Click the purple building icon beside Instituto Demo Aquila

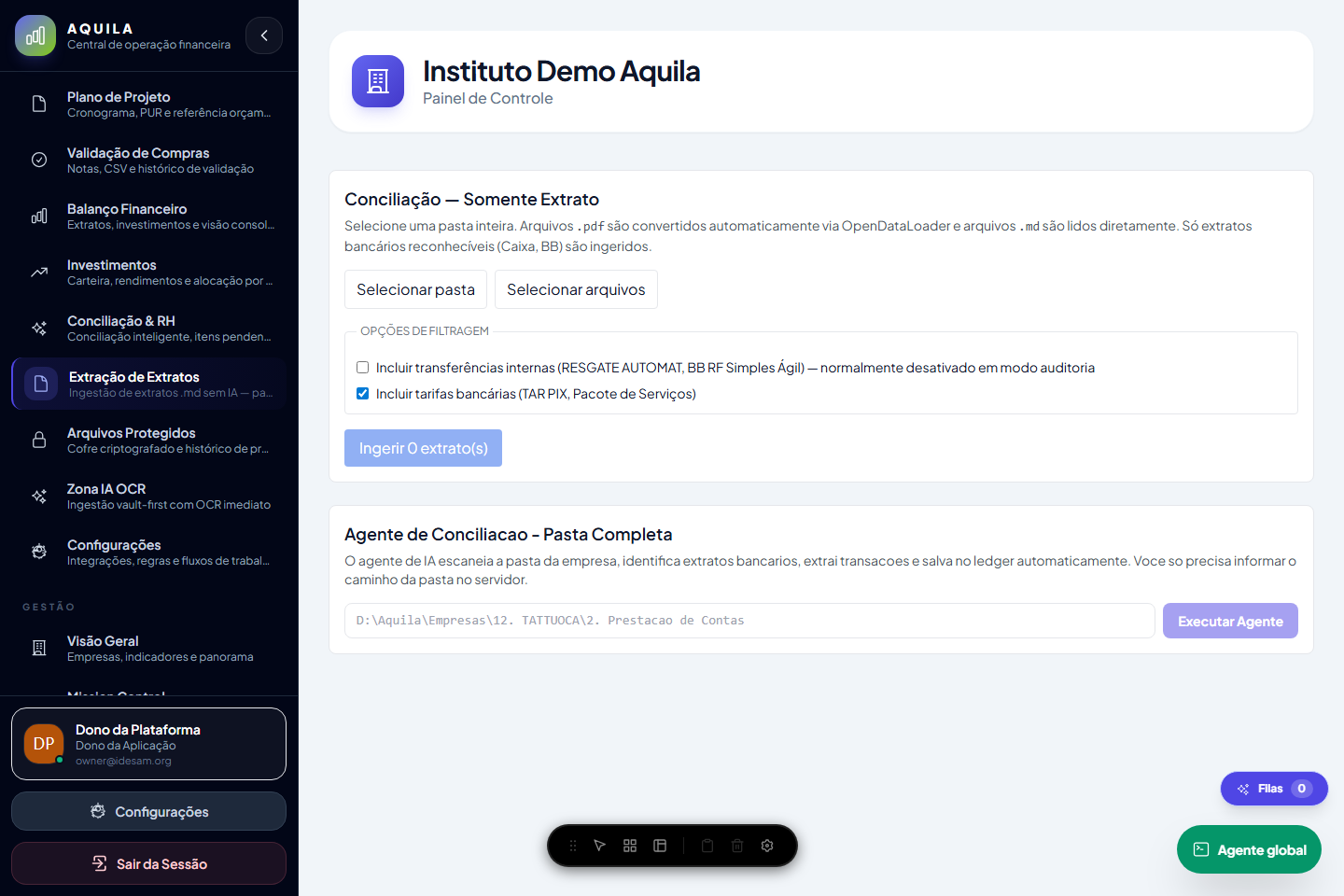coord(378,81)
